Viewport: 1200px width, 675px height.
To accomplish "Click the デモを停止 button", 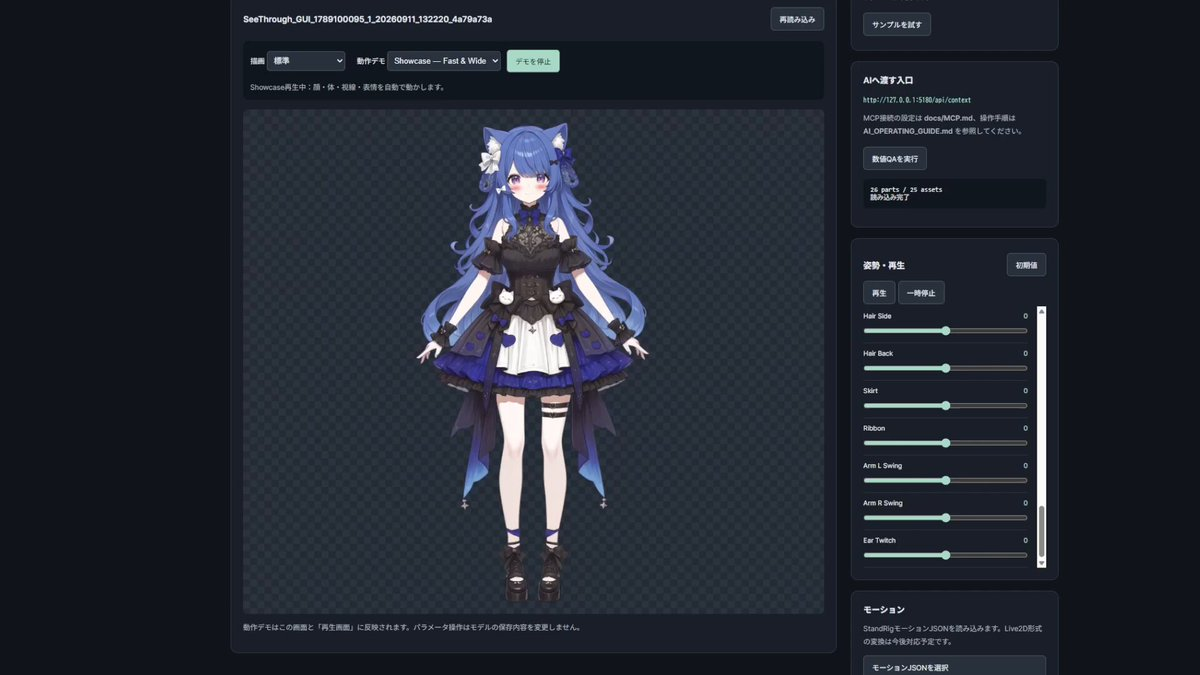I will [x=533, y=61].
